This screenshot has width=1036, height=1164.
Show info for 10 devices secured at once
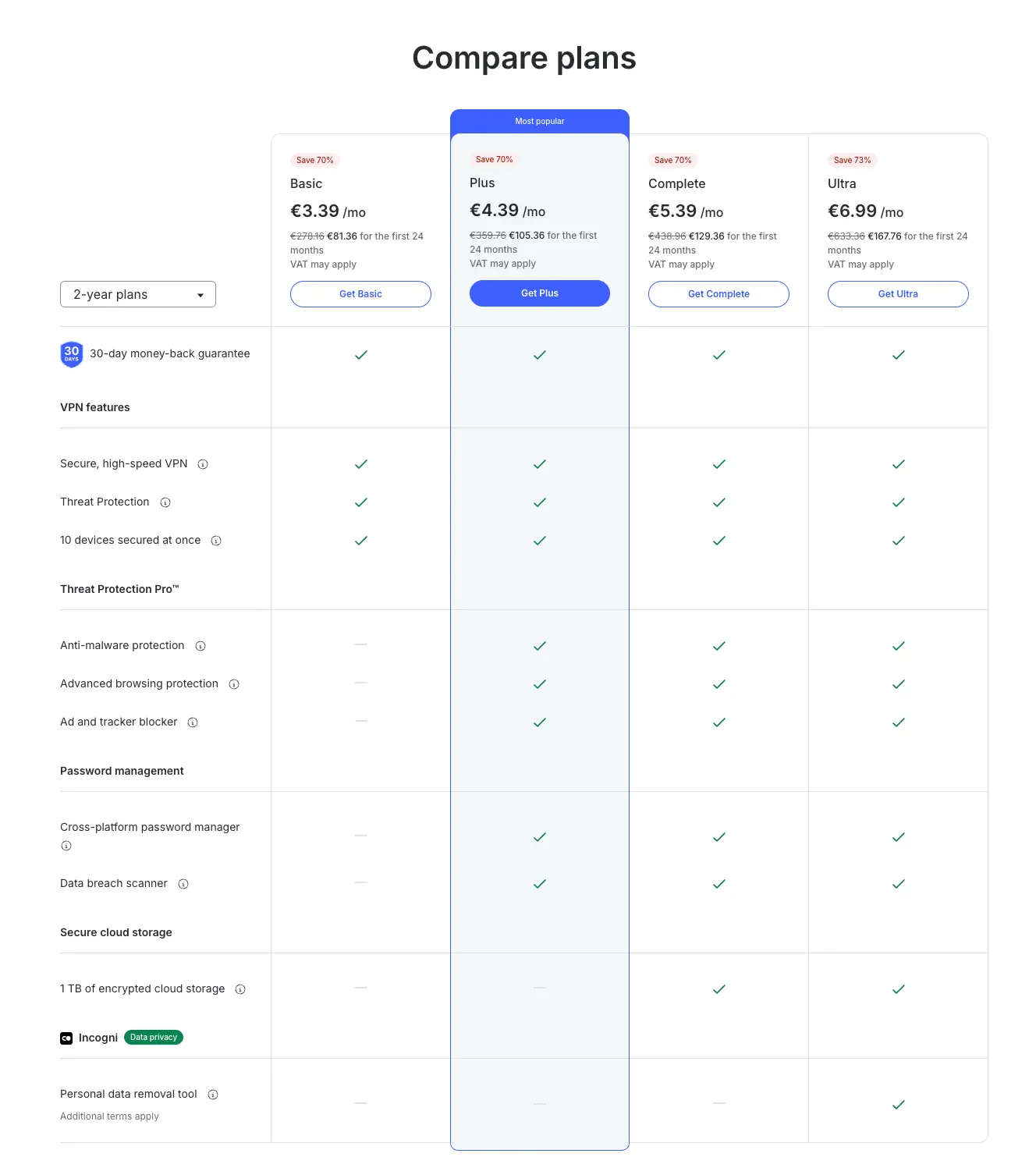point(216,541)
